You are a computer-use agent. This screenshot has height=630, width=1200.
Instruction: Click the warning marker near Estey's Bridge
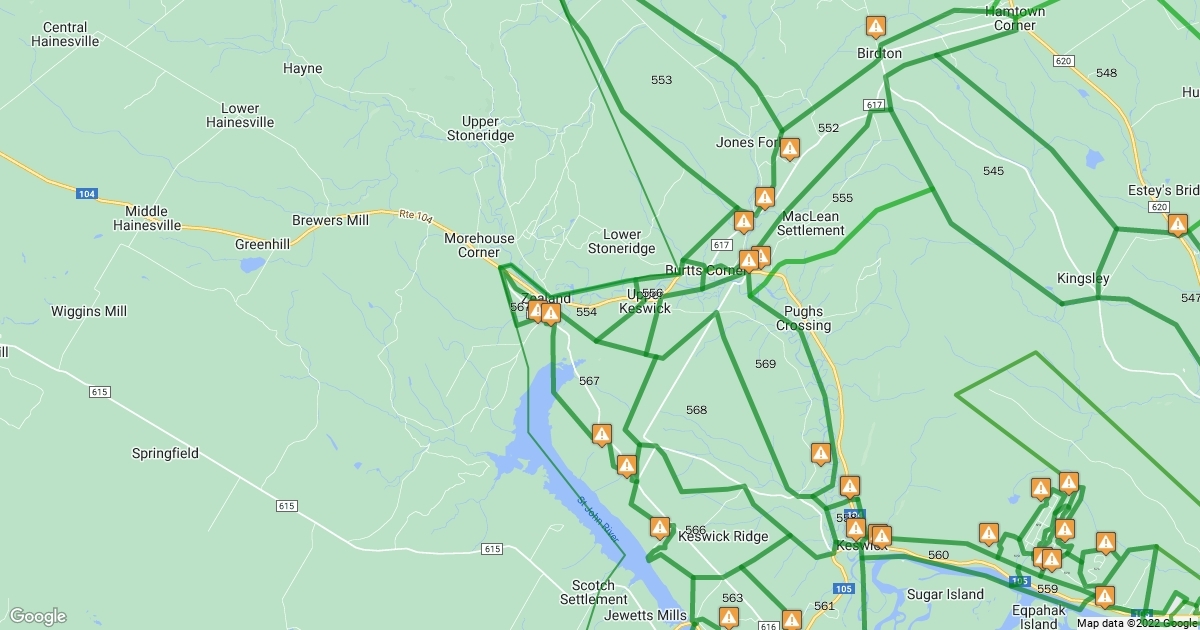pos(1178,225)
